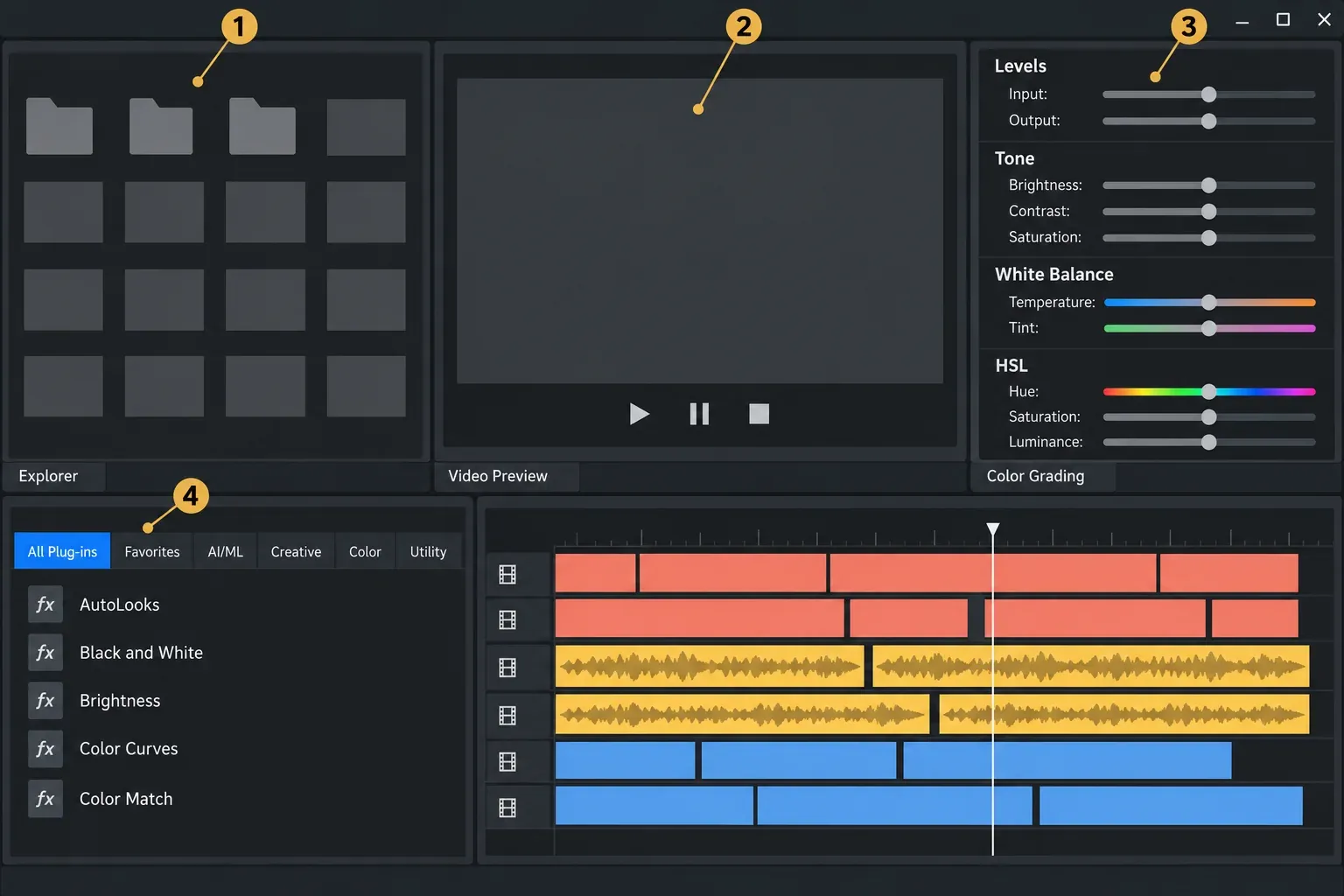Set the Contrast slider handle
The image size is (1344, 896).
pyautogui.click(x=1209, y=212)
